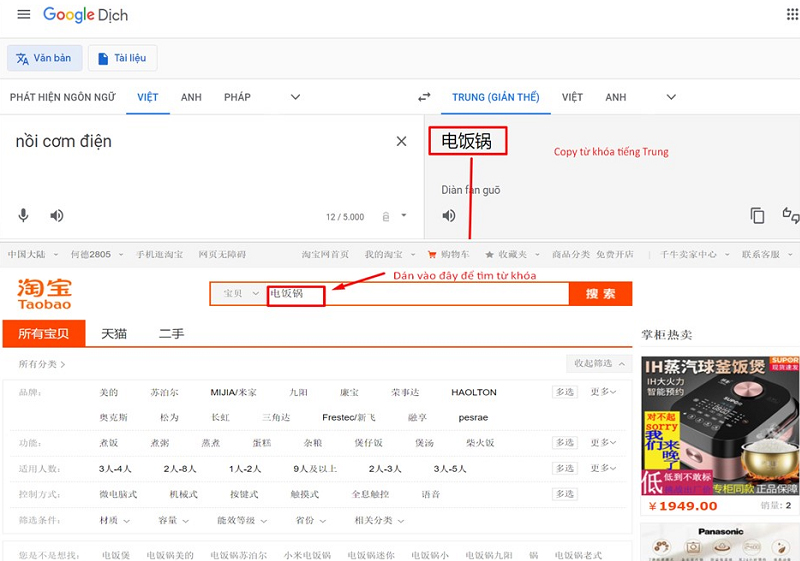Viewport: 800px width, 561px height.
Task: Expand more source languages chevron
Action: tap(295, 97)
